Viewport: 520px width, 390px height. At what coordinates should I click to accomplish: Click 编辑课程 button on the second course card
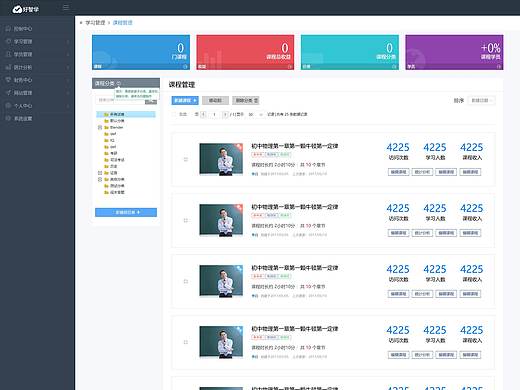pos(399,233)
